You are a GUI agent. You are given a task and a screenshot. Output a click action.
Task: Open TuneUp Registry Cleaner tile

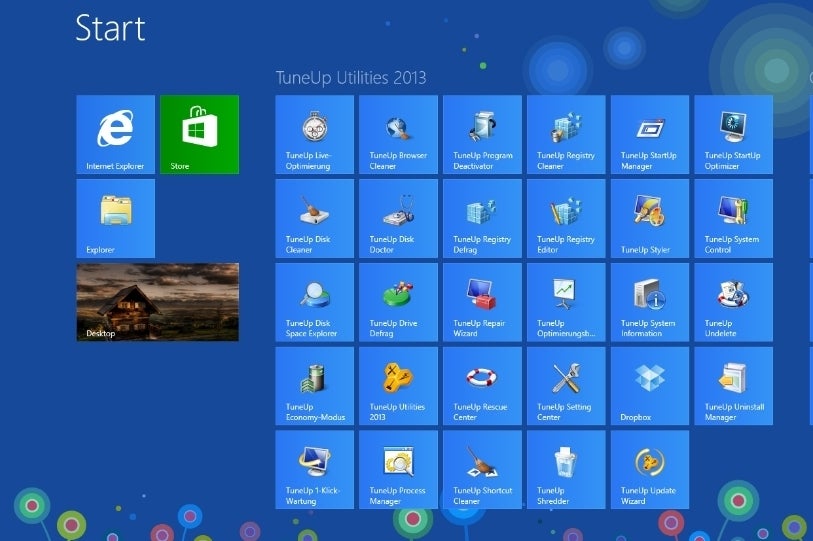coord(566,134)
